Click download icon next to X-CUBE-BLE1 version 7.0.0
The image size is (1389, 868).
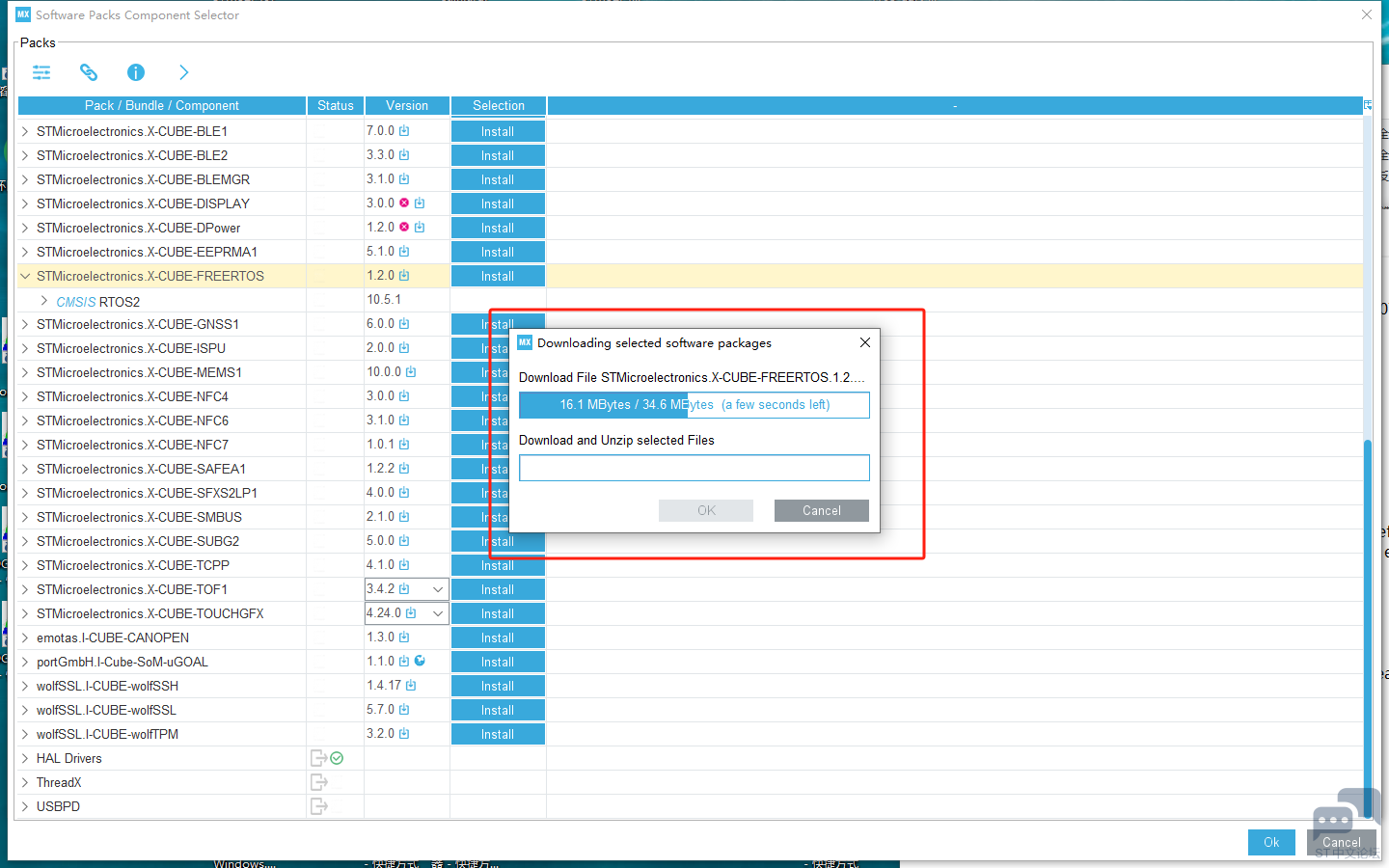click(x=404, y=131)
